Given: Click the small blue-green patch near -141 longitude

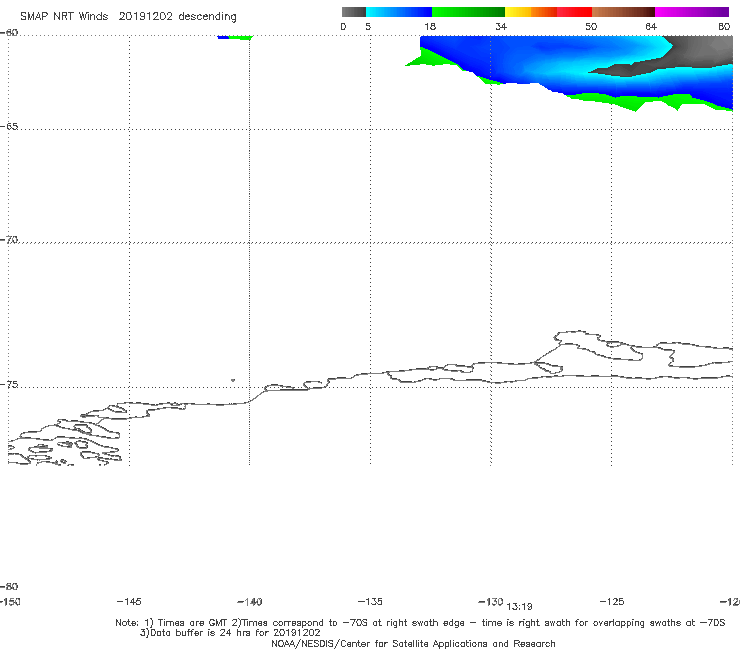Looking at the screenshot, I should pyautogui.click(x=235, y=37).
